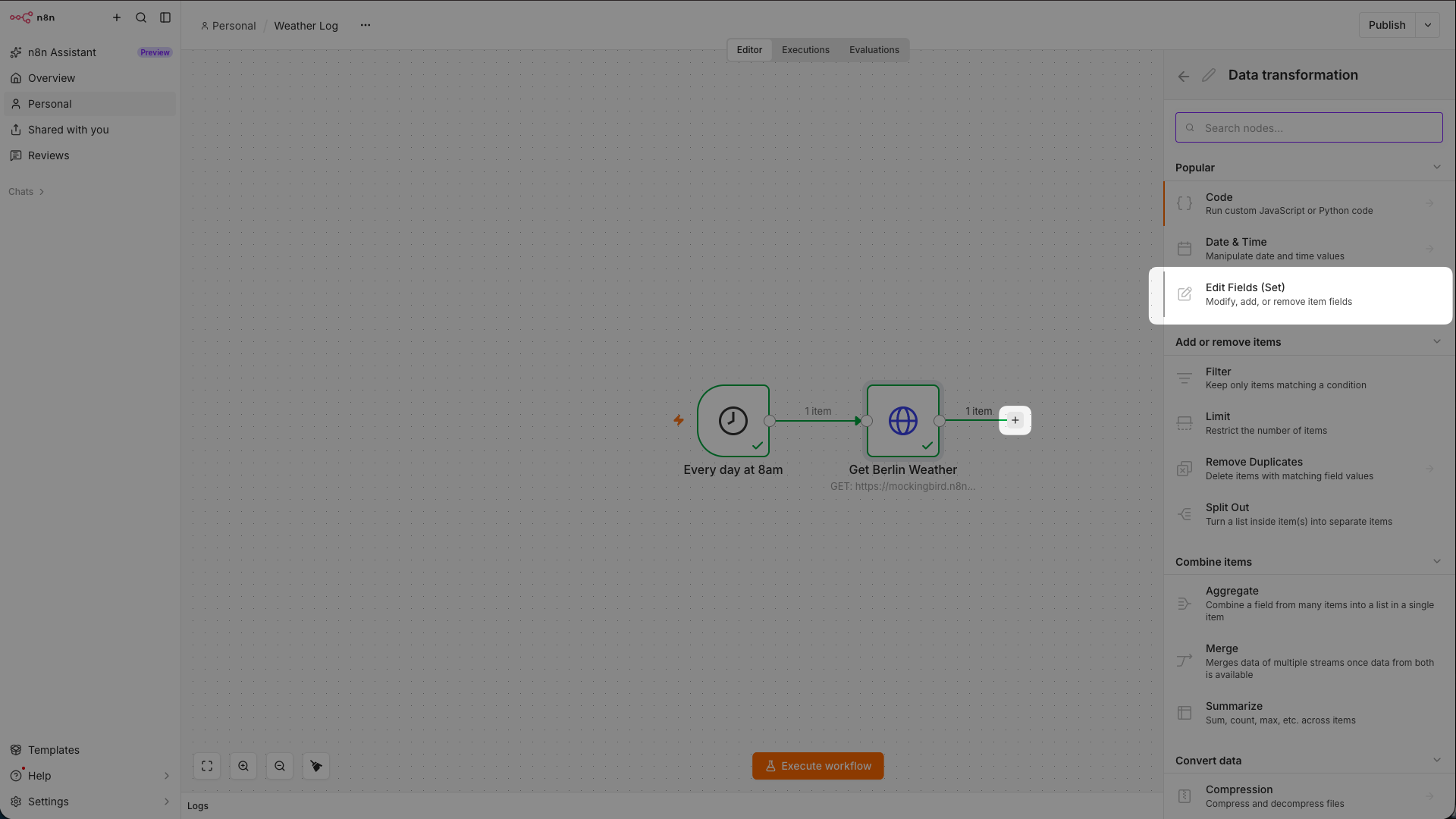1456x819 pixels.
Task: Click the orange trigger lightning bolt icon
Action: tap(679, 420)
